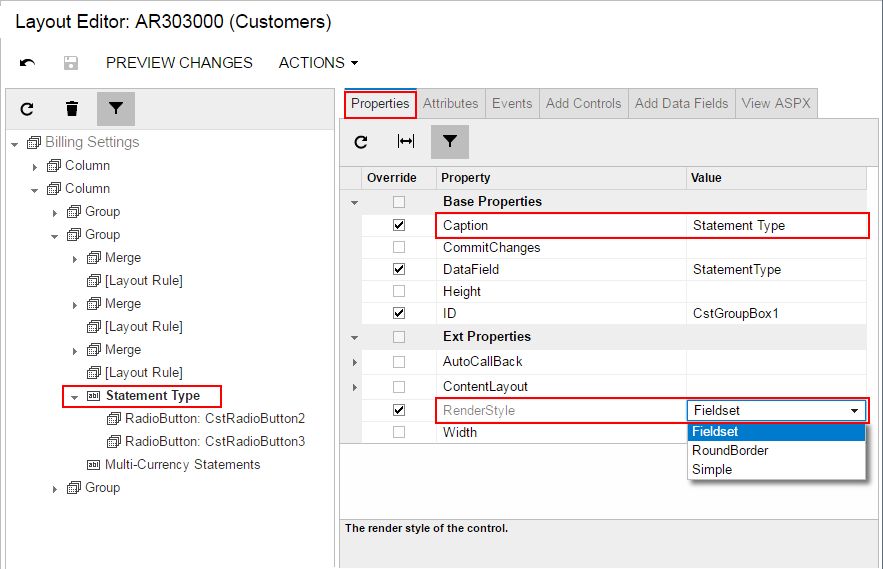Refresh the layout tree panel
Viewport: 883px width, 569px height.
28,109
